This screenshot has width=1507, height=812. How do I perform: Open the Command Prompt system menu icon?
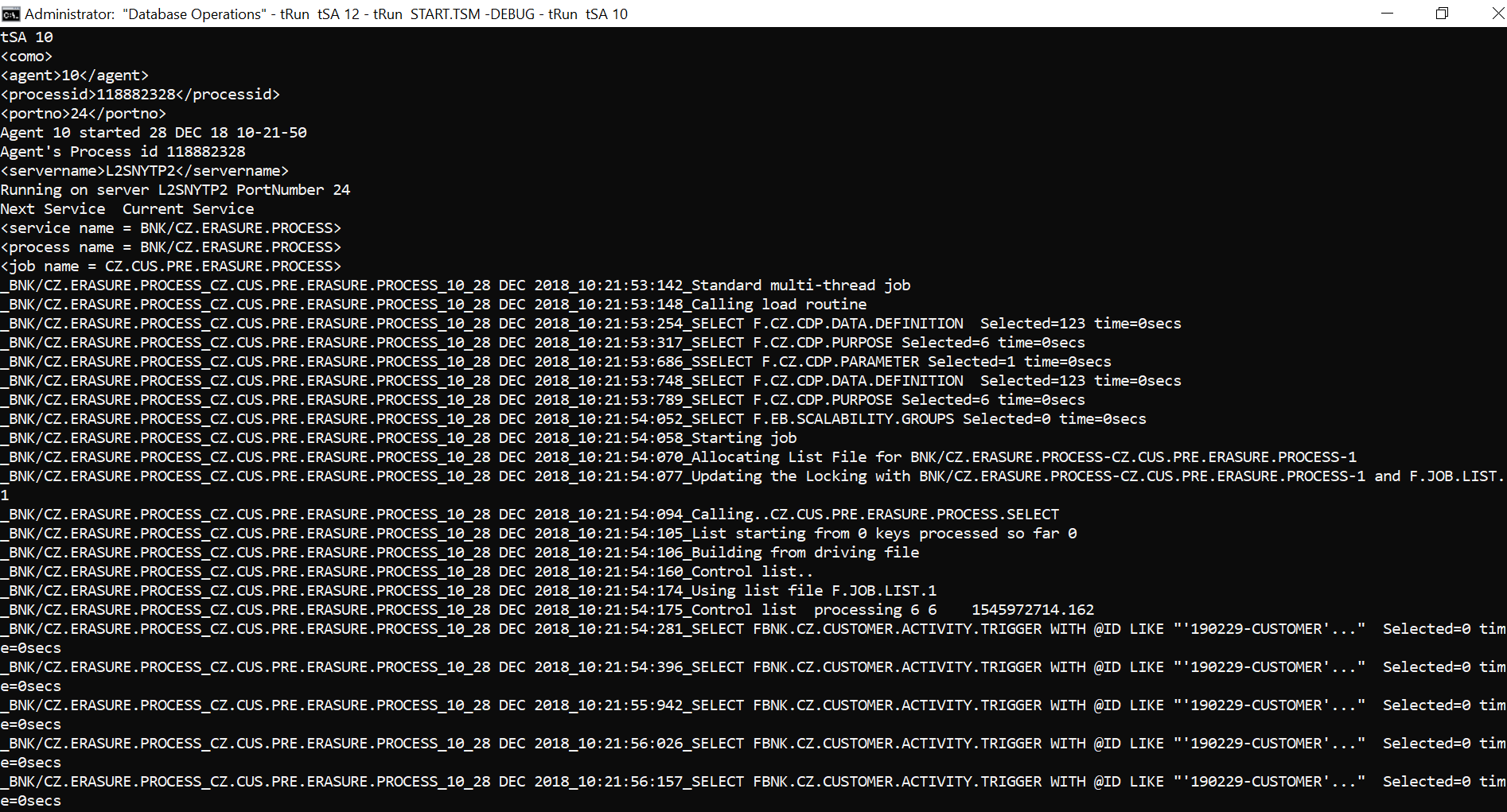click(11, 14)
